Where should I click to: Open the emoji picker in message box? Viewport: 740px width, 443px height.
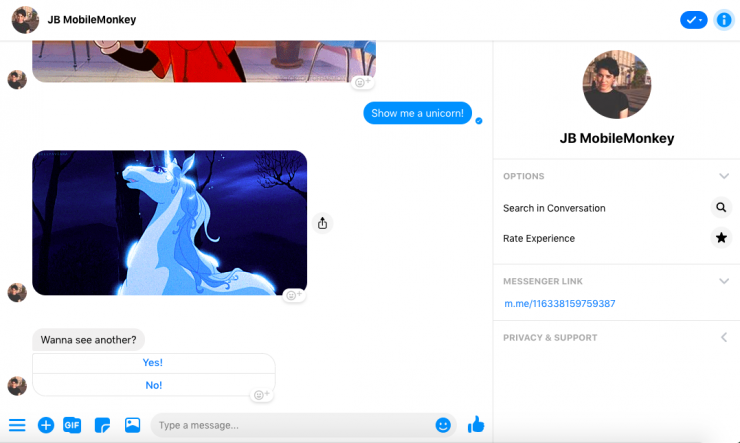(x=443, y=425)
